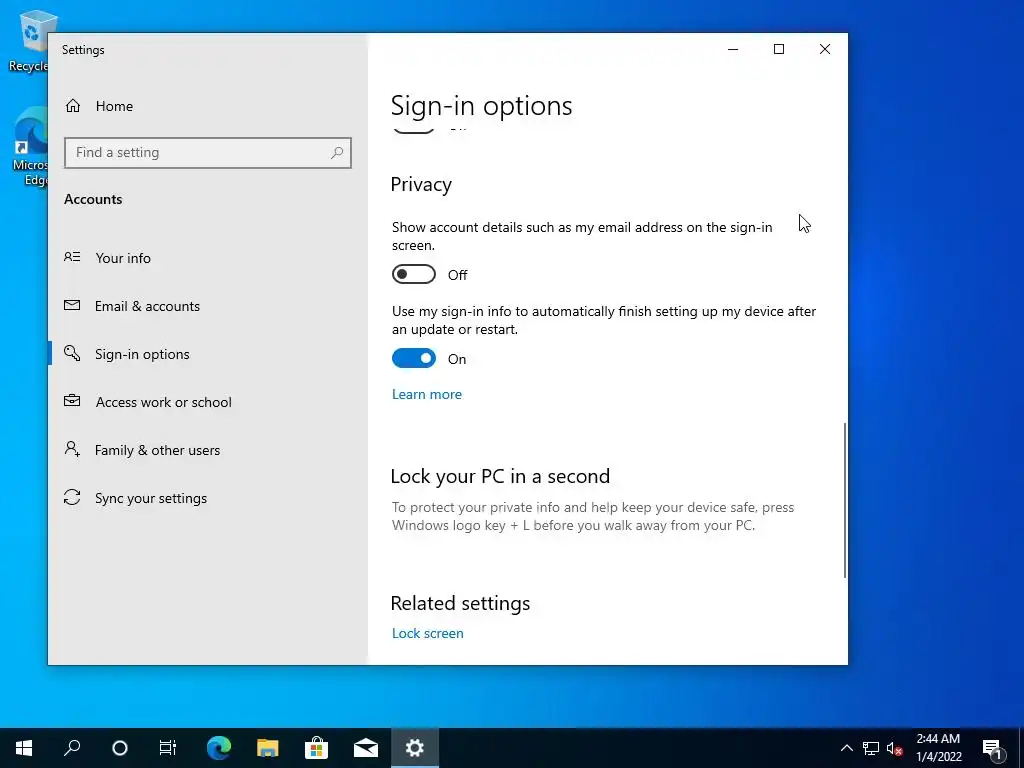Show hidden system tray icons
The width and height of the screenshot is (1024, 768).
846,748
